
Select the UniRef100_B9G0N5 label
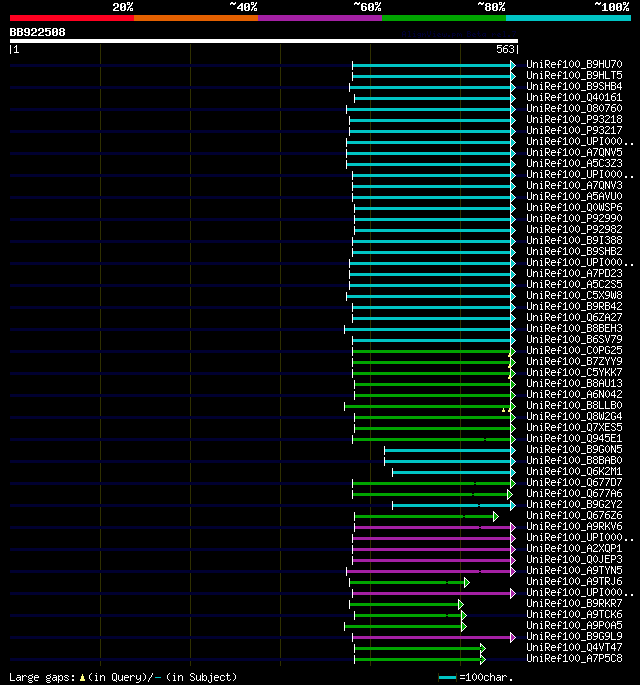(574, 450)
